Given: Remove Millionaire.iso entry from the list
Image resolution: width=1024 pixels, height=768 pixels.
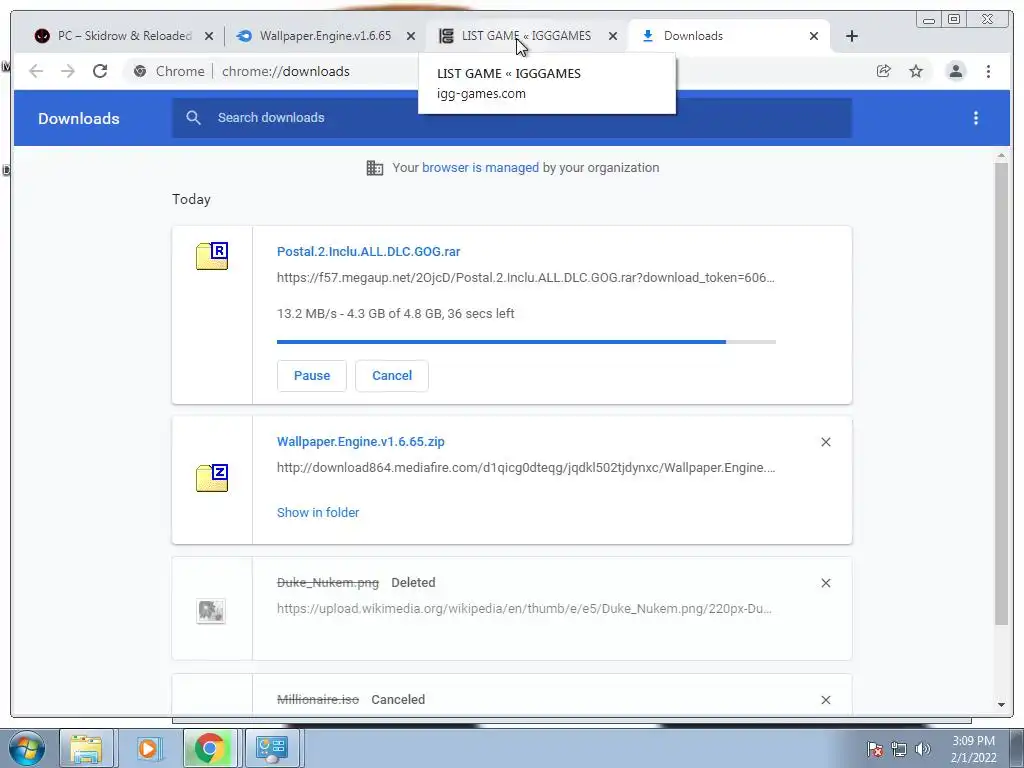Looking at the screenshot, I should 825,700.
